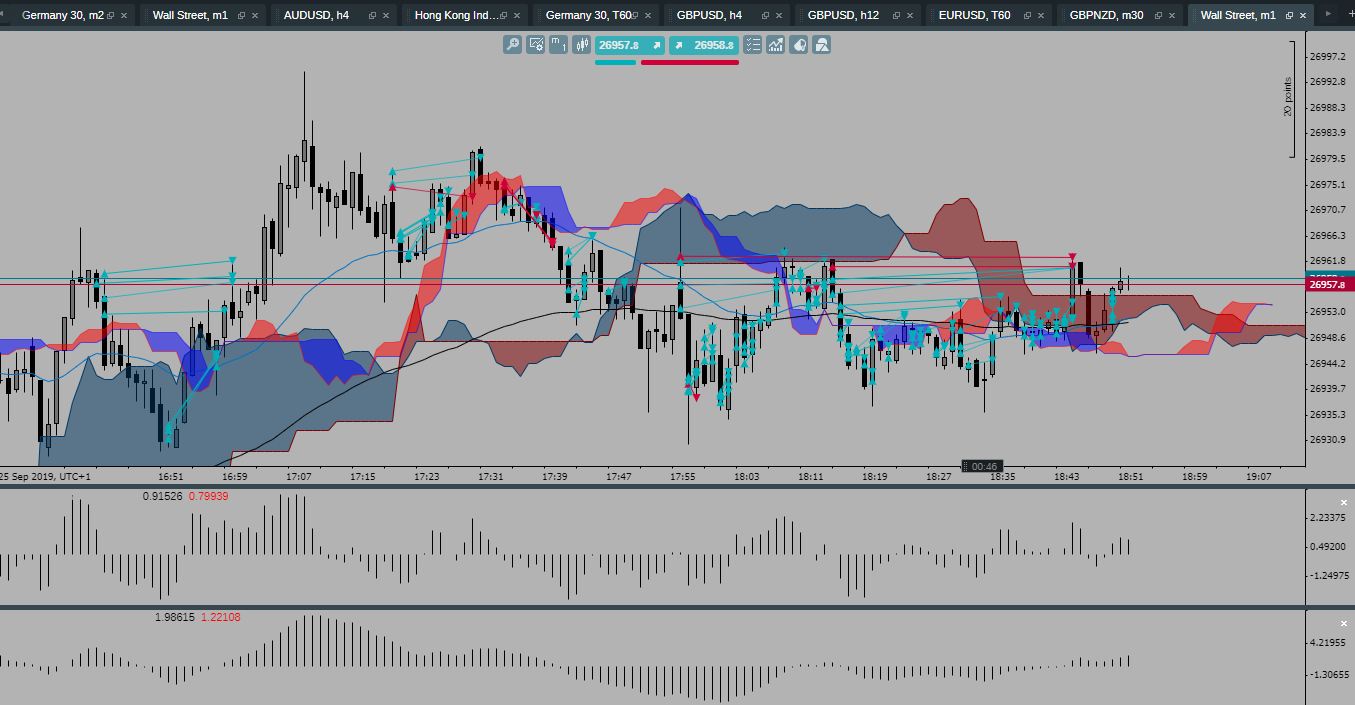This screenshot has width=1355, height=705.
Task: Open the m1 timeframe selector
Action: [x=558, y=45]
